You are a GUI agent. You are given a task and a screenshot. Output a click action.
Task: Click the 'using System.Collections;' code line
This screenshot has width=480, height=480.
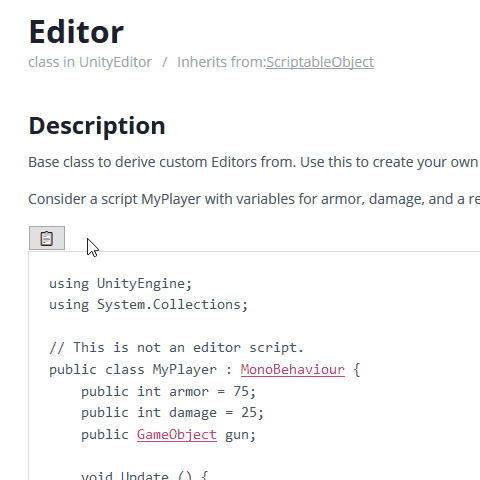coord(149,305)
